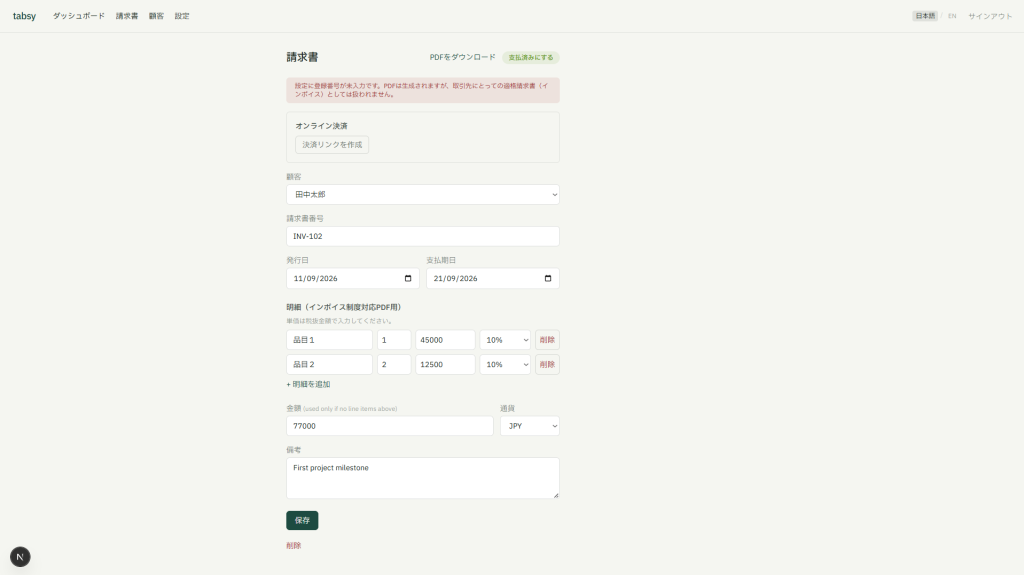The height and width of the screenshot is (575, 1024).
Task: Click the 品目 1 description field
Action: 329,340
